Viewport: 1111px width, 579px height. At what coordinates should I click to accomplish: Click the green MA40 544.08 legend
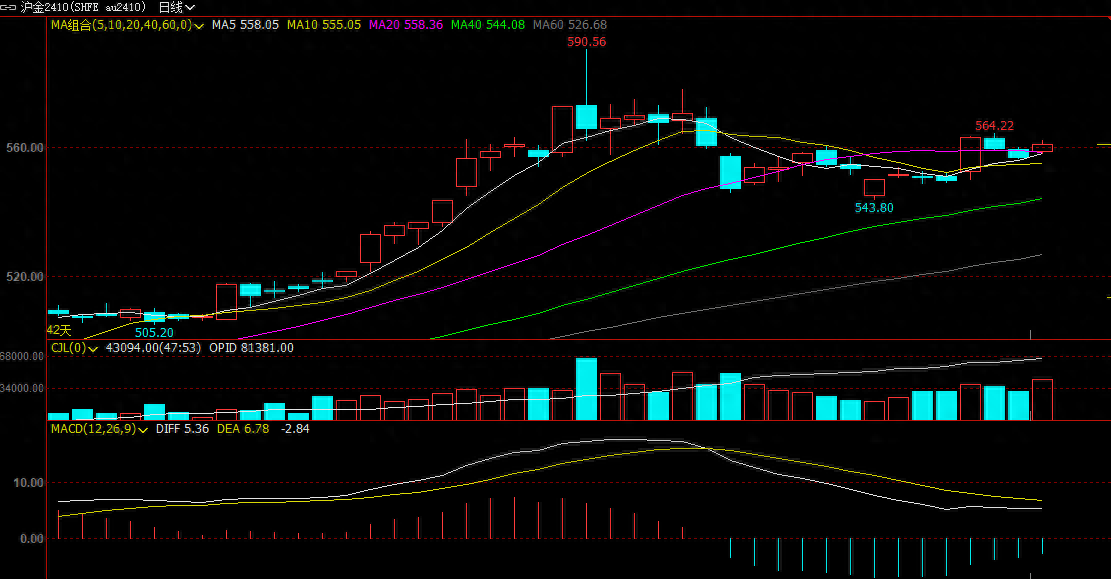[x=487, y=25]
